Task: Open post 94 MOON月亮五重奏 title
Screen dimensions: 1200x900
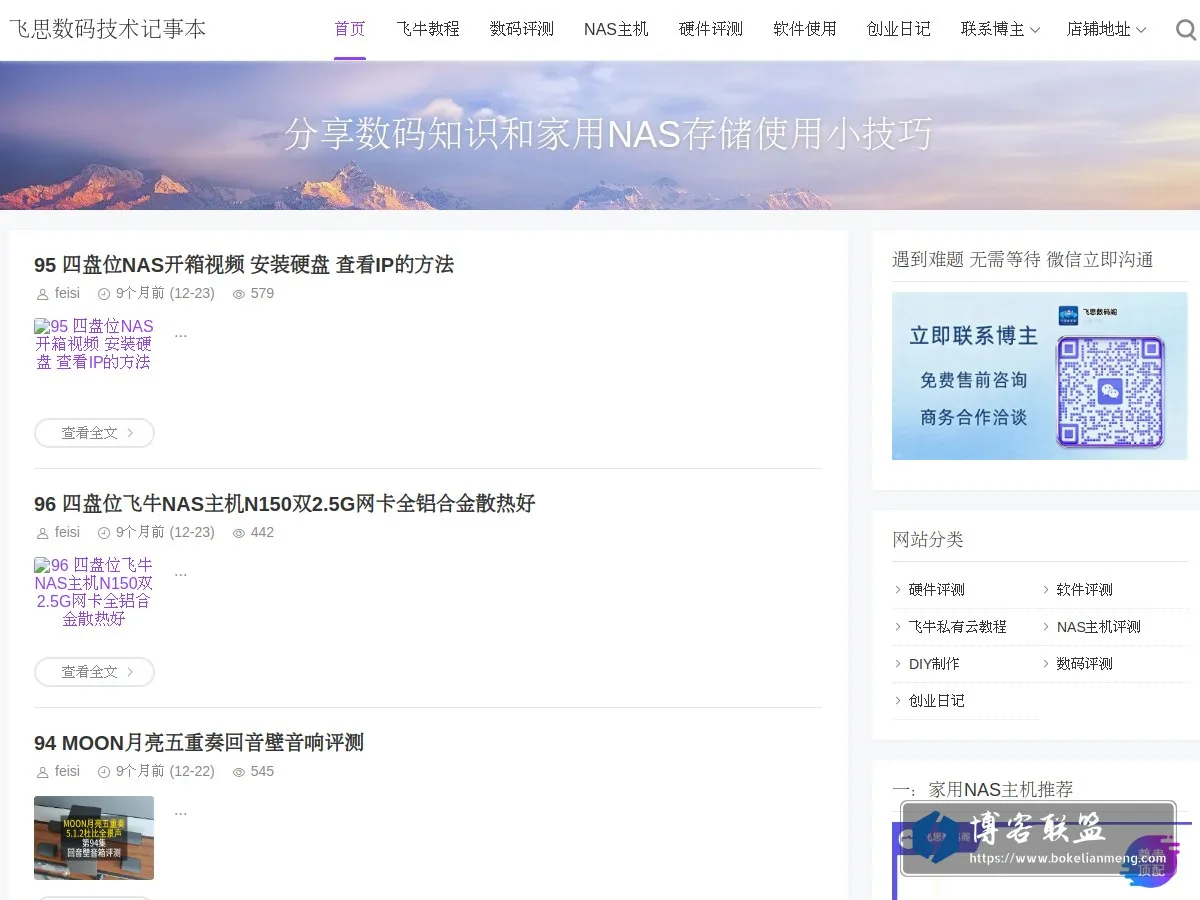Action: pos(199,743)
